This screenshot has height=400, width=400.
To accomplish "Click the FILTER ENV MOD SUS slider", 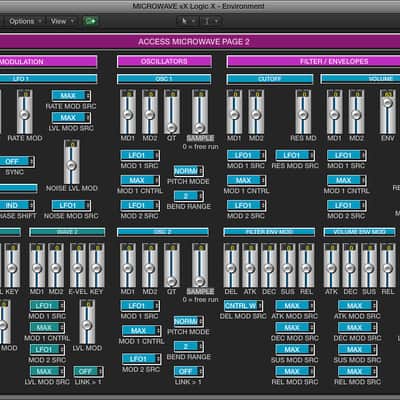I will tap(287, 265).
